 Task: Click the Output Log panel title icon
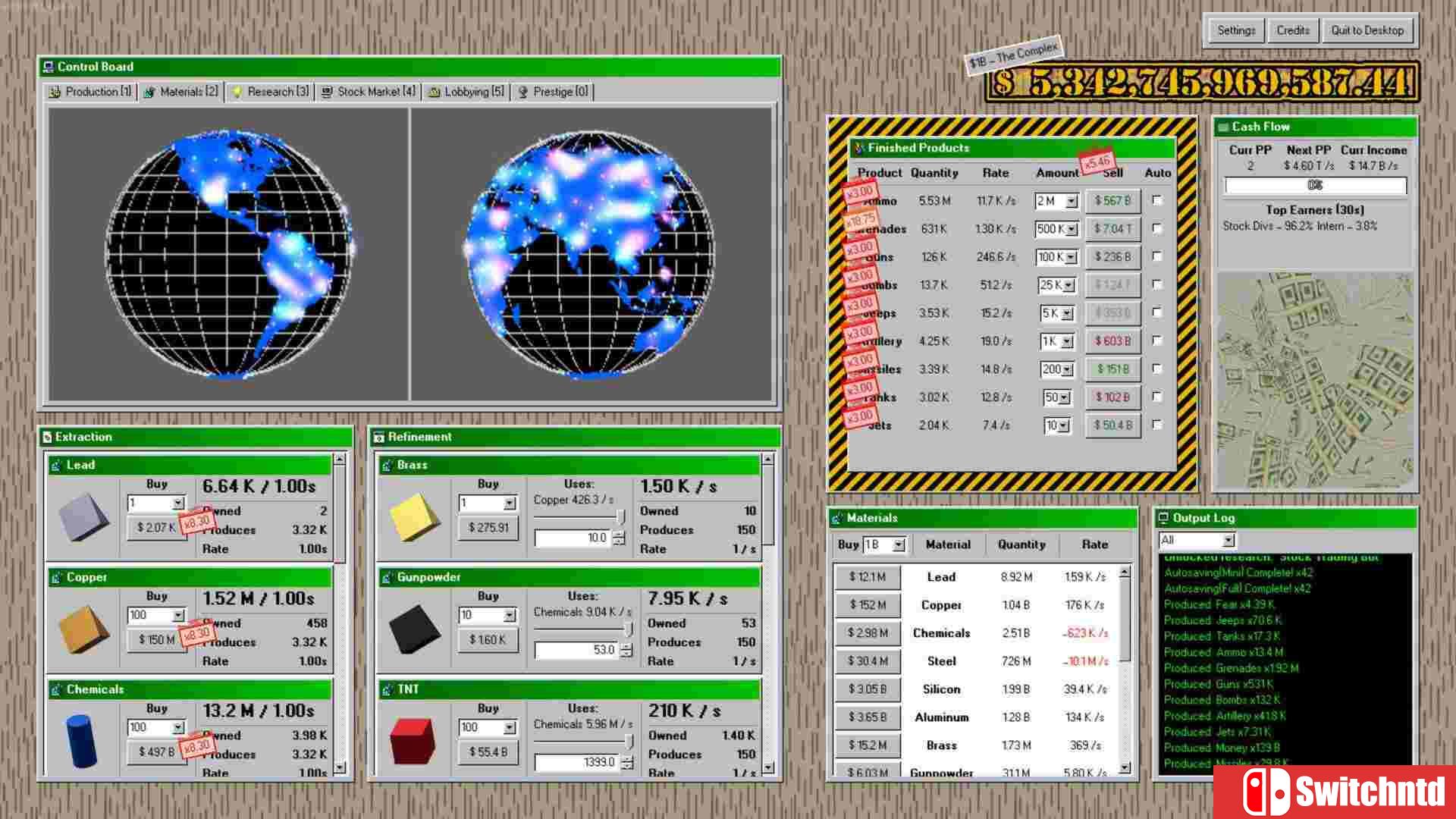[1163, 518]
